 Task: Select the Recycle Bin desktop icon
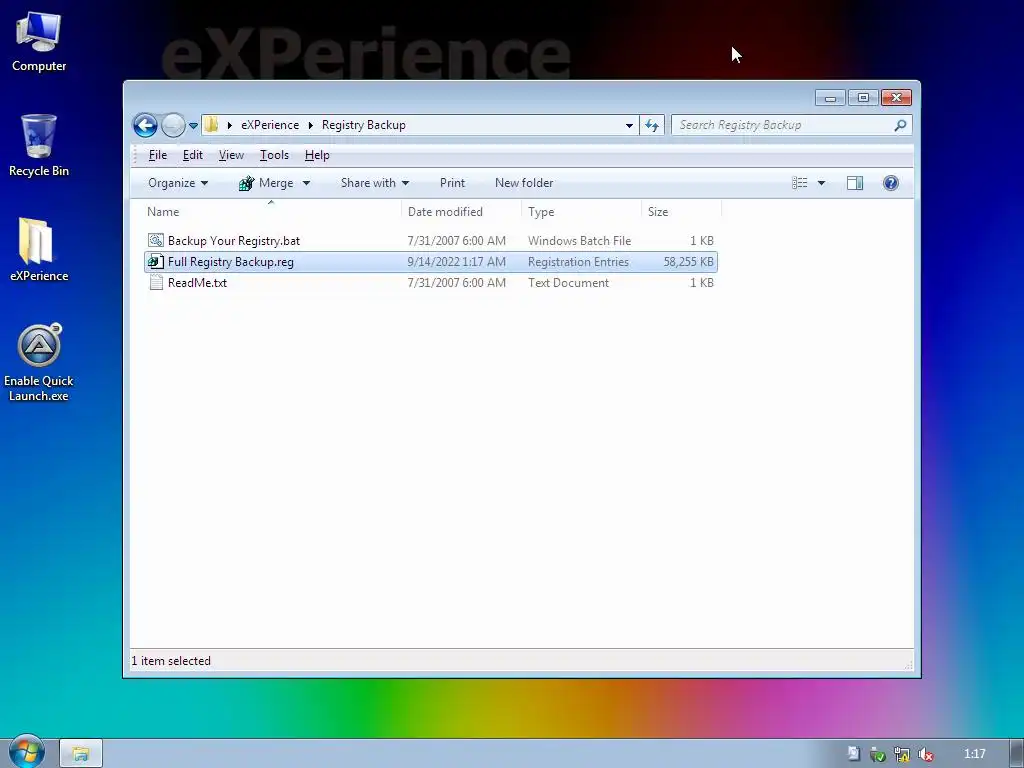point(39,146)
